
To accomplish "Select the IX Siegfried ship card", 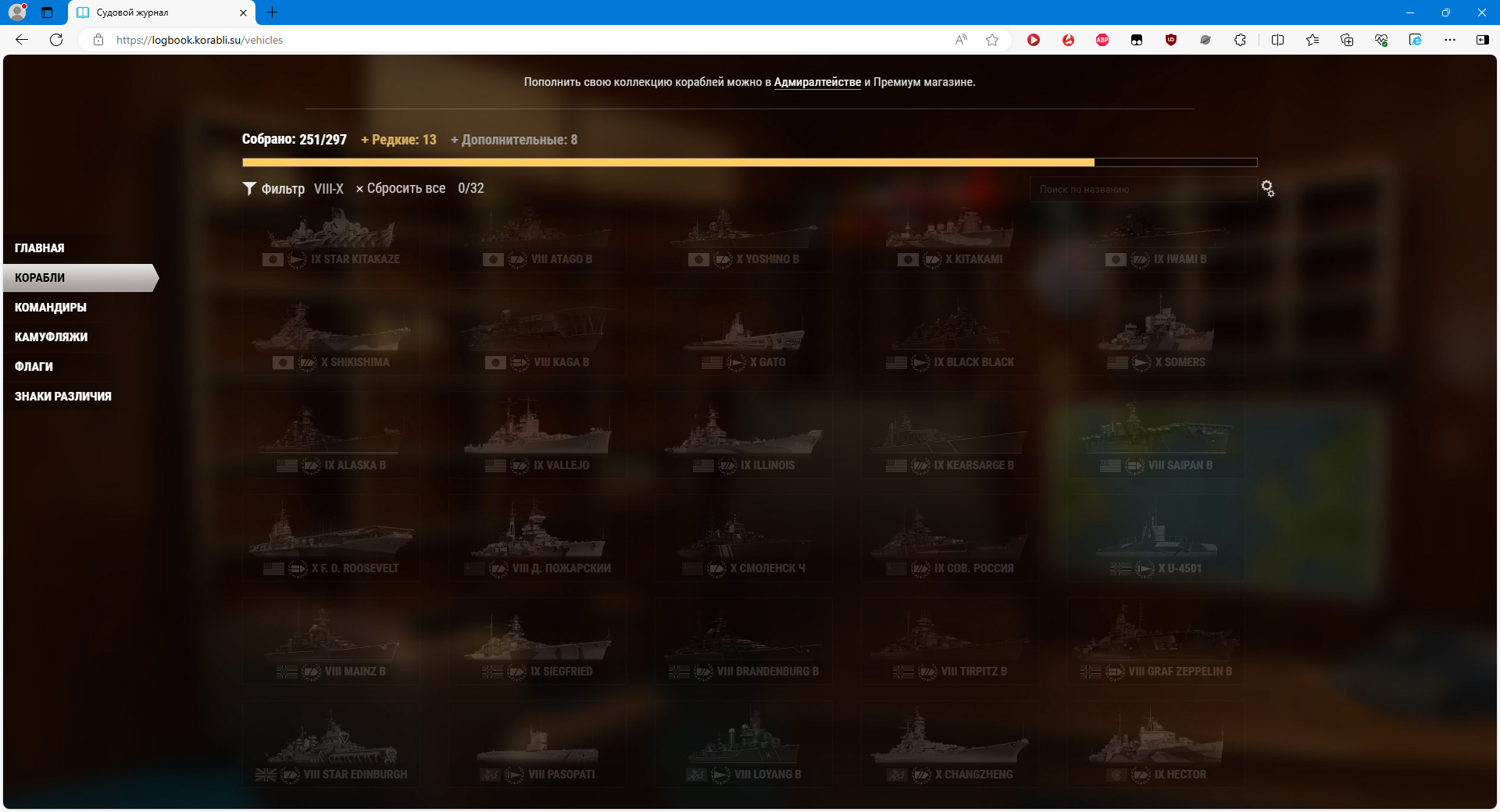I will click(x=537, y=641).
